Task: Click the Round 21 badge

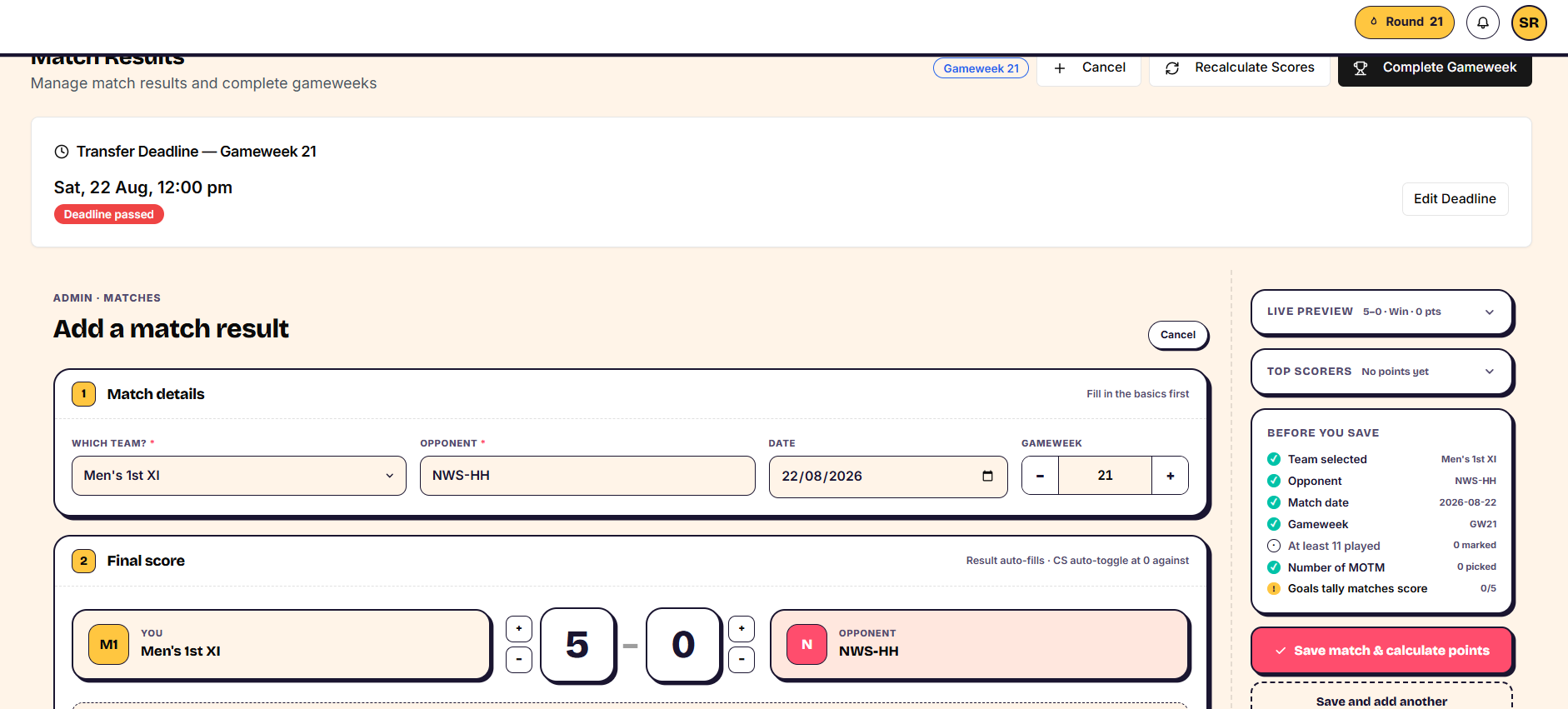Action: point(1405,22)
